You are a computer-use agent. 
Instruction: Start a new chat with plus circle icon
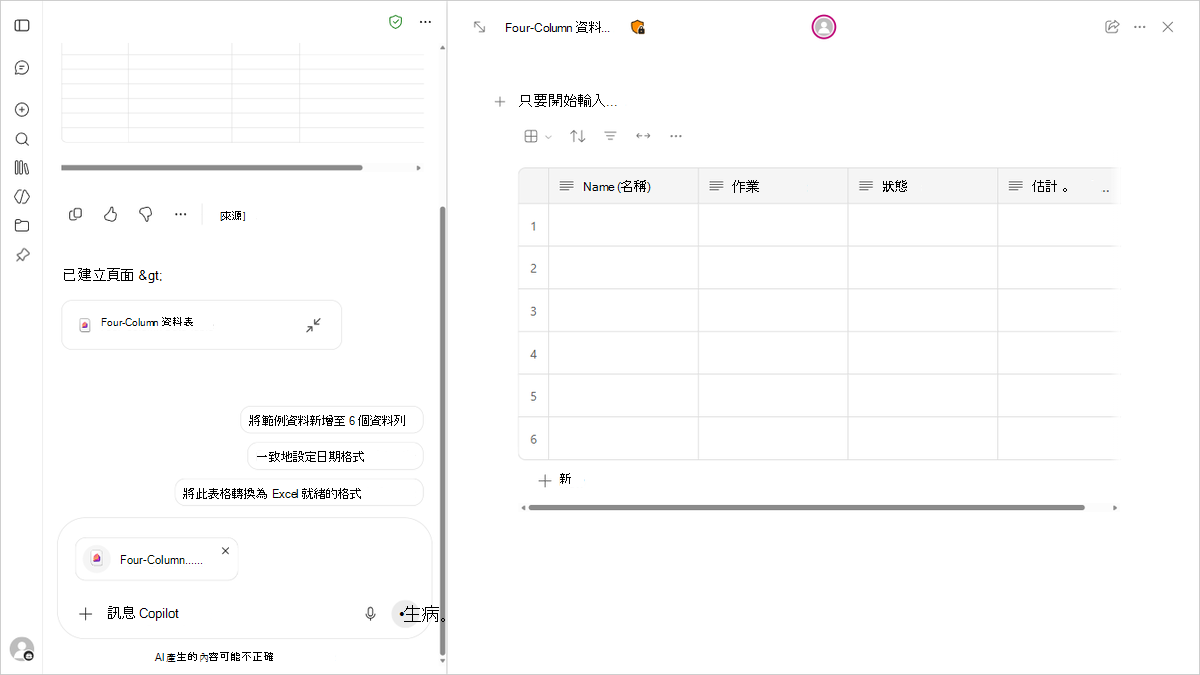coord(22,110)
